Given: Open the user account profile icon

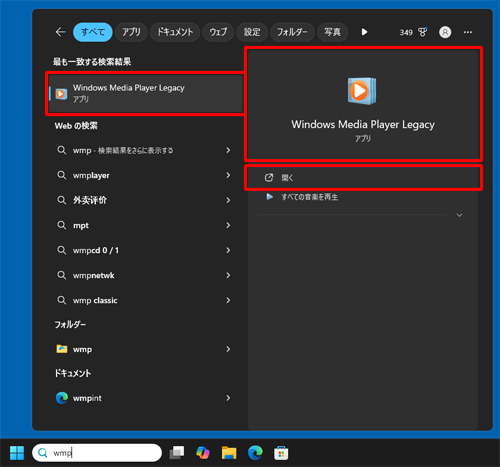Looking at the screenshot, I should (x=445, y=32).
